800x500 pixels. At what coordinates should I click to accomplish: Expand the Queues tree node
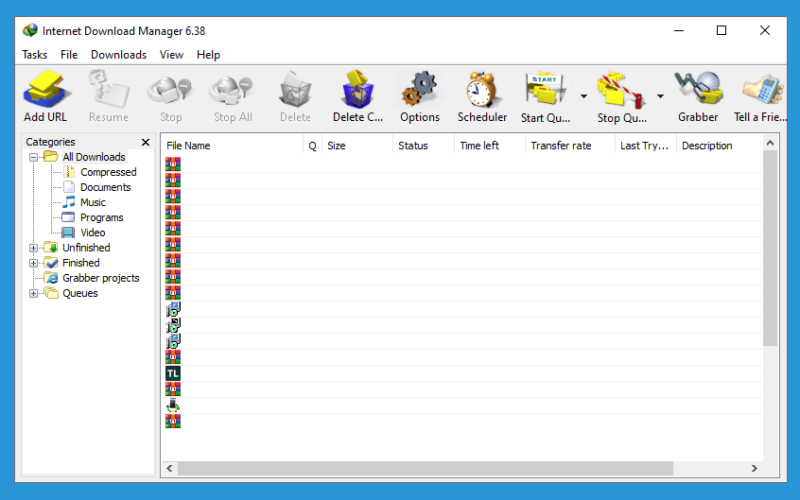(34, 294)
